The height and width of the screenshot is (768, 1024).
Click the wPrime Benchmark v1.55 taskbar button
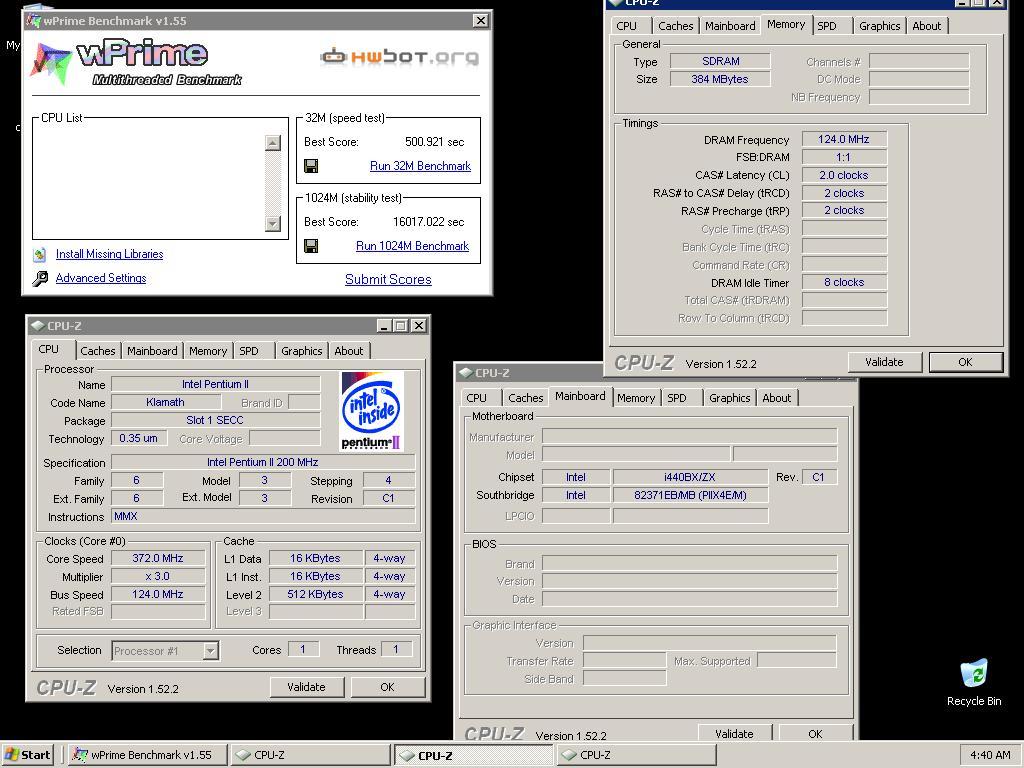coord(148,755)
